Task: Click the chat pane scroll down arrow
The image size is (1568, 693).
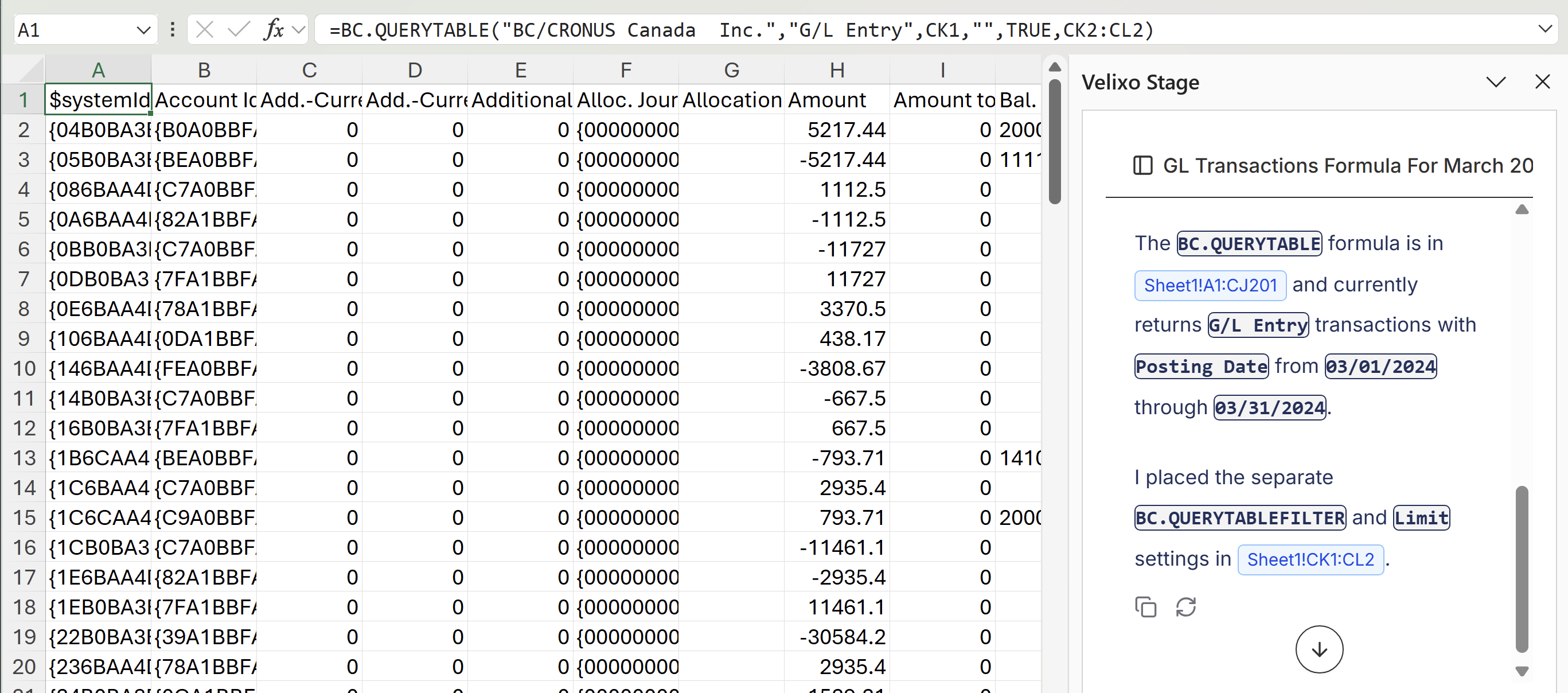Action: [x=1522, y=671]
